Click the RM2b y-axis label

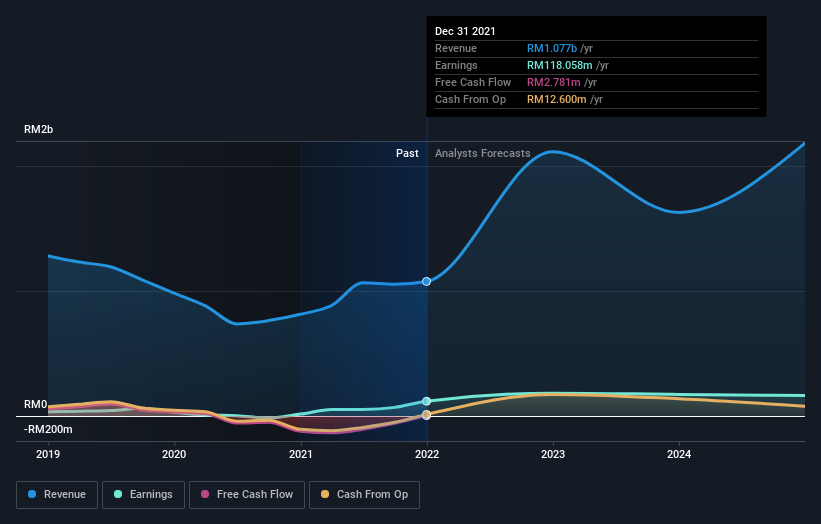click(x=38, y=129)
